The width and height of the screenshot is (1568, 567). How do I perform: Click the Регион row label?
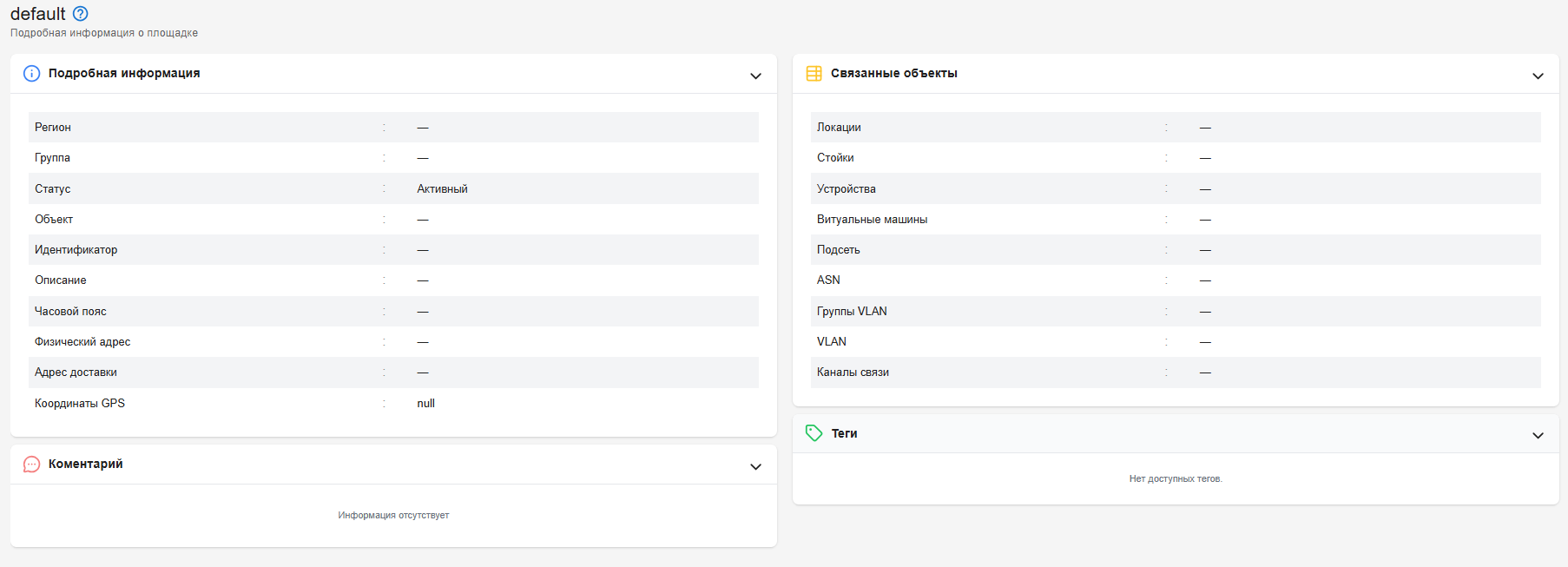[53, 127]
